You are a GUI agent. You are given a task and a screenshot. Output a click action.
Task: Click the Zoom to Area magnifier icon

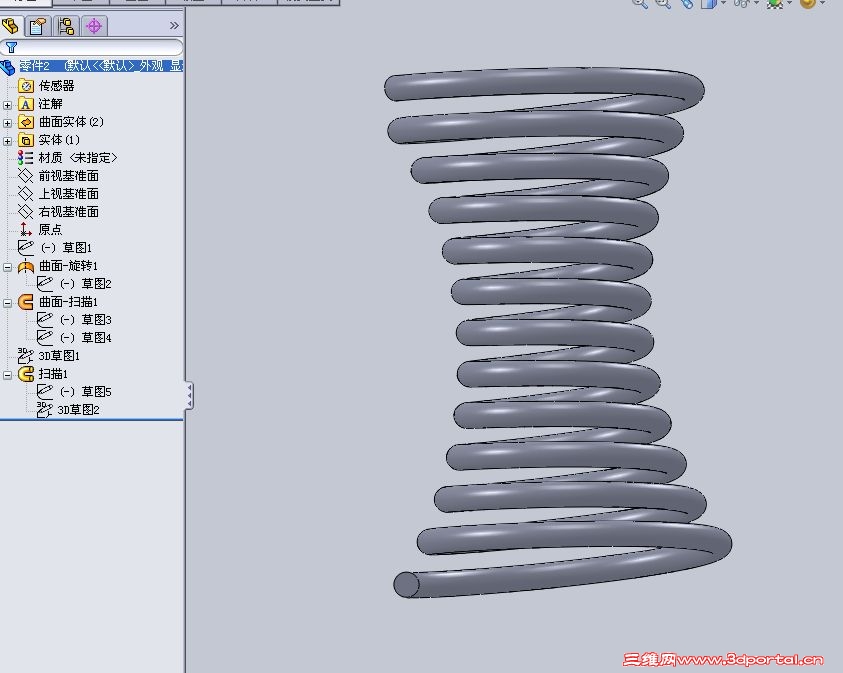tap(663, 3)
